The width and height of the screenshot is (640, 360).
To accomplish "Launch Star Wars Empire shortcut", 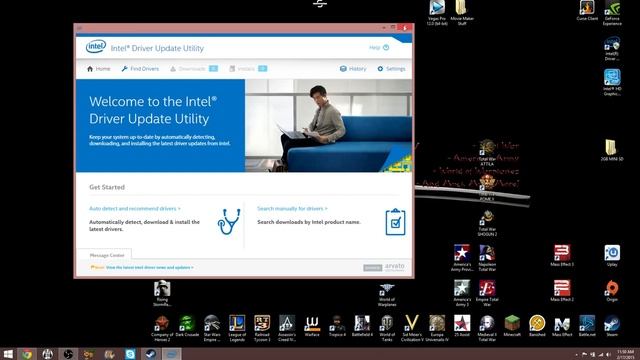I will point(212,328).
